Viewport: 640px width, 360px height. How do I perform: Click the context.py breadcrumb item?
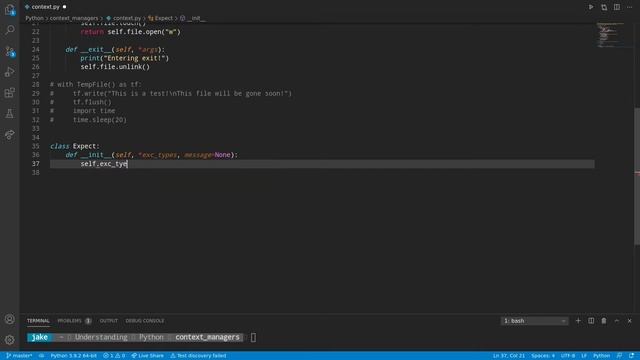[124, 18]
